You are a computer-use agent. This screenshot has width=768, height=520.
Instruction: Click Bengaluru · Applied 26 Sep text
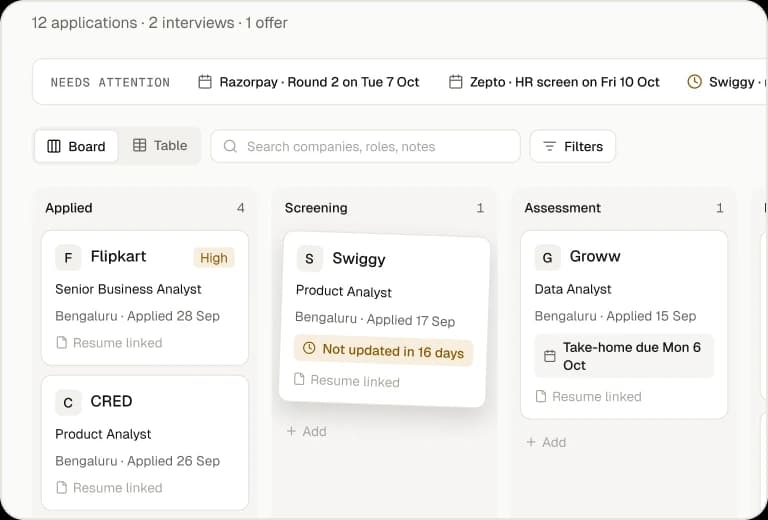click(x=138, y=461)
